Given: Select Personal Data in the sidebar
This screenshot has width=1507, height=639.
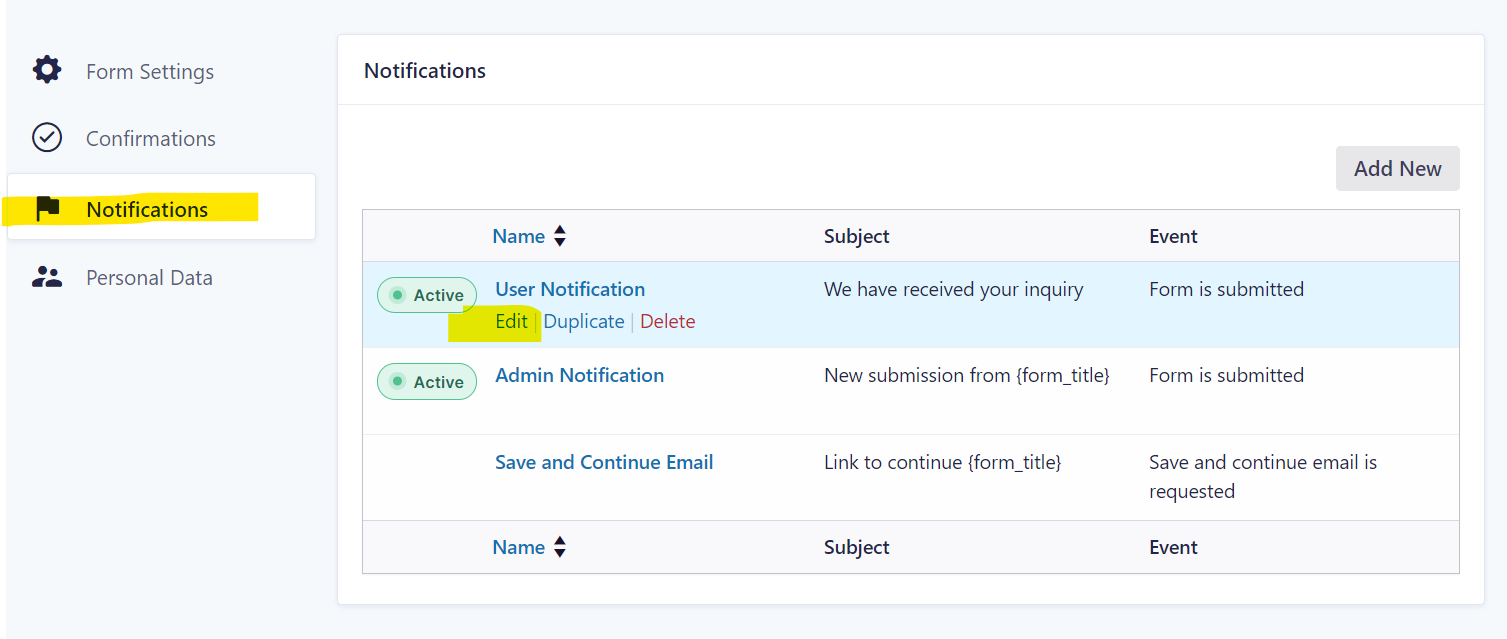Looking at the screenshot, I should tap(149, 278).
